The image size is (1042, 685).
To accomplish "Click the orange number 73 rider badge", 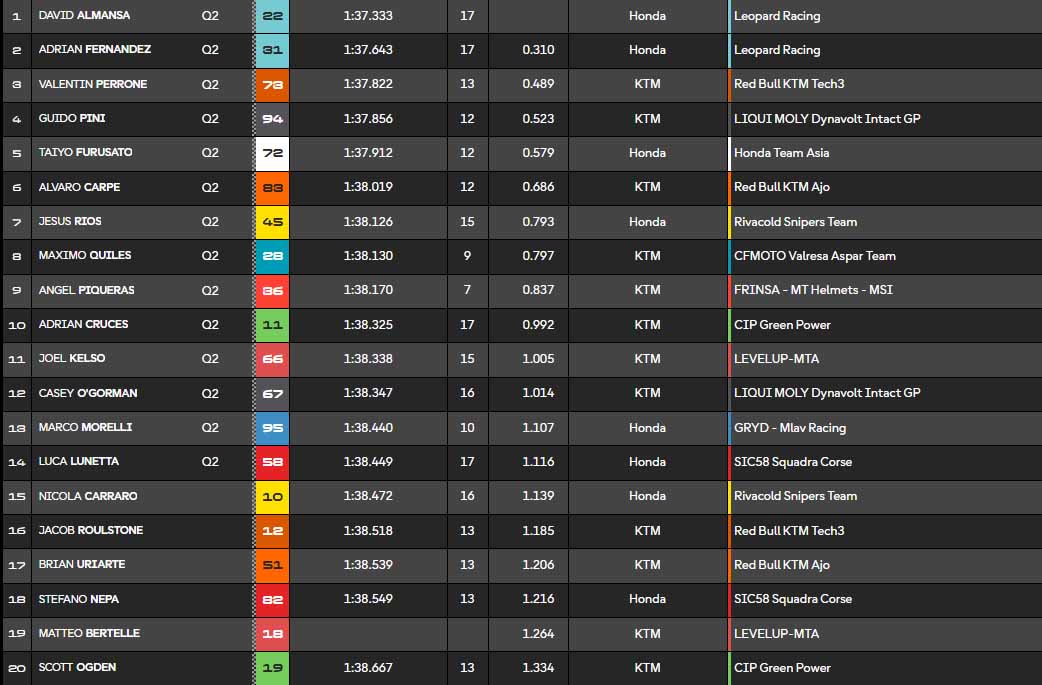I will coord(272,84).
